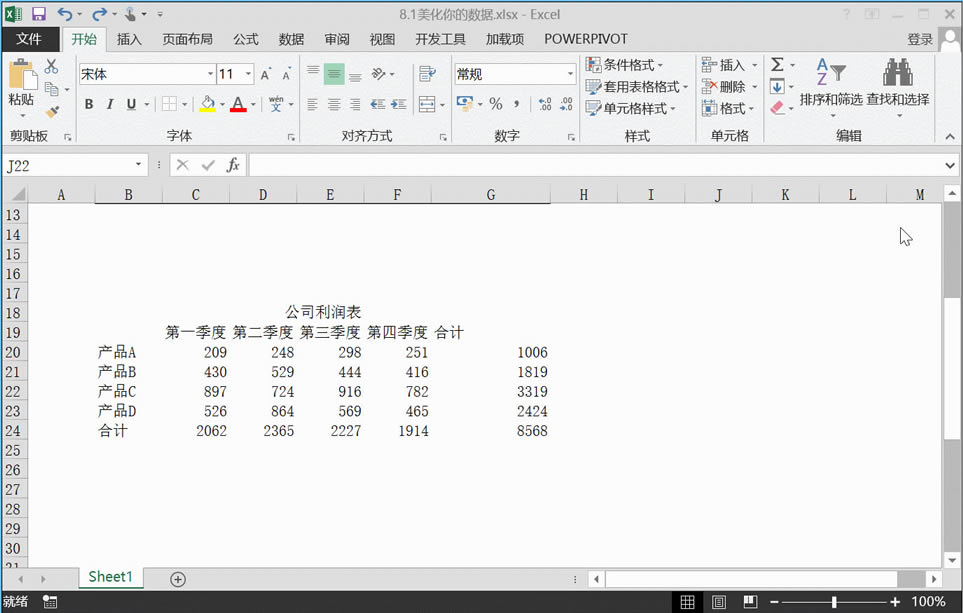This screenshot has width=963, height=613.
Task: Click the Wrap Text icon
Action: point(428,74)
